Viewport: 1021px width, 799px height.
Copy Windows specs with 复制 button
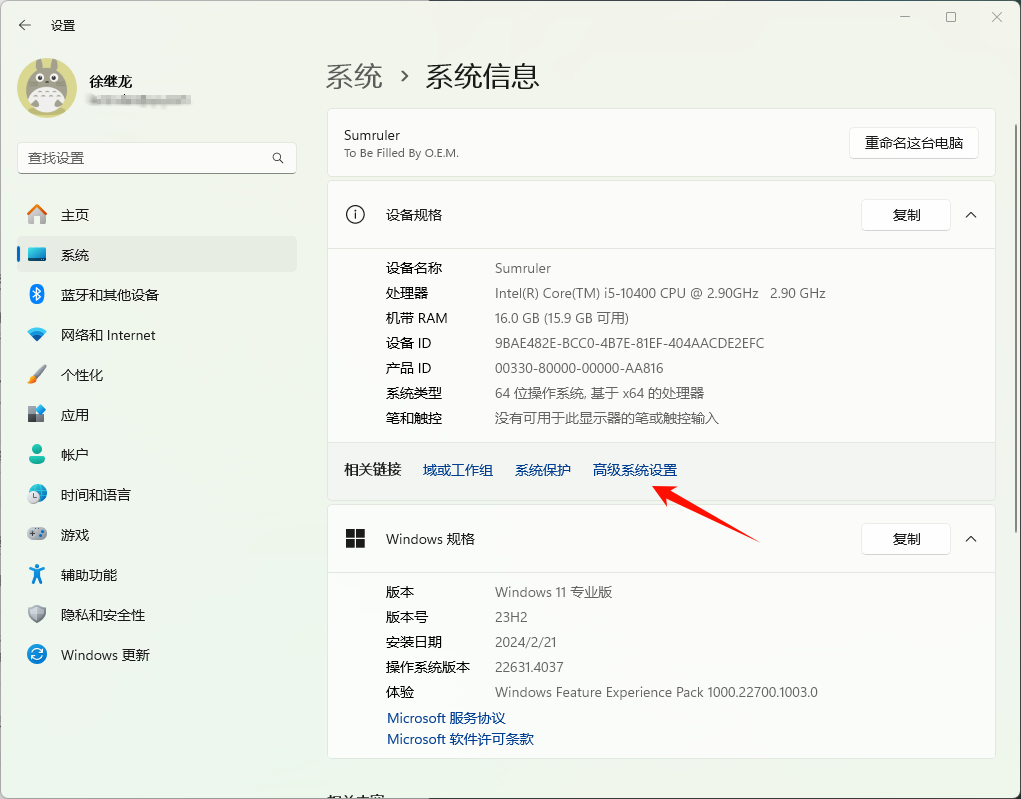coord(906,539)
